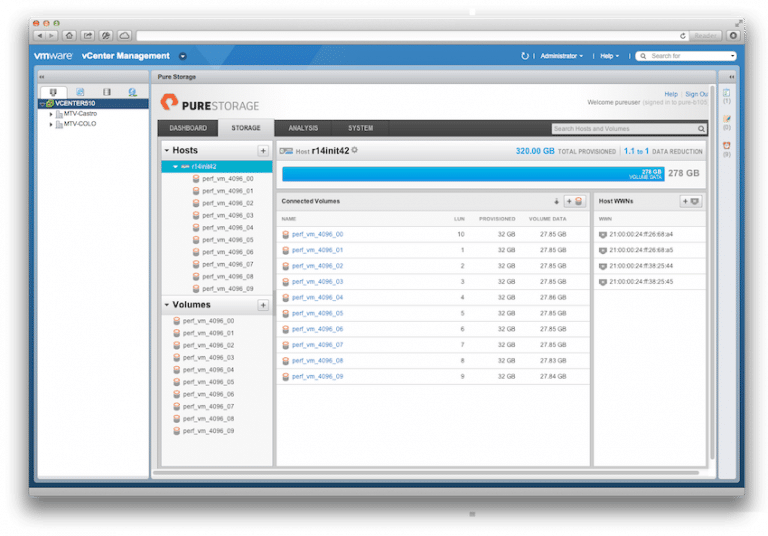Expand the MTV-Castro datacenter node
This screenshot has width=768, height=536.
51,114
